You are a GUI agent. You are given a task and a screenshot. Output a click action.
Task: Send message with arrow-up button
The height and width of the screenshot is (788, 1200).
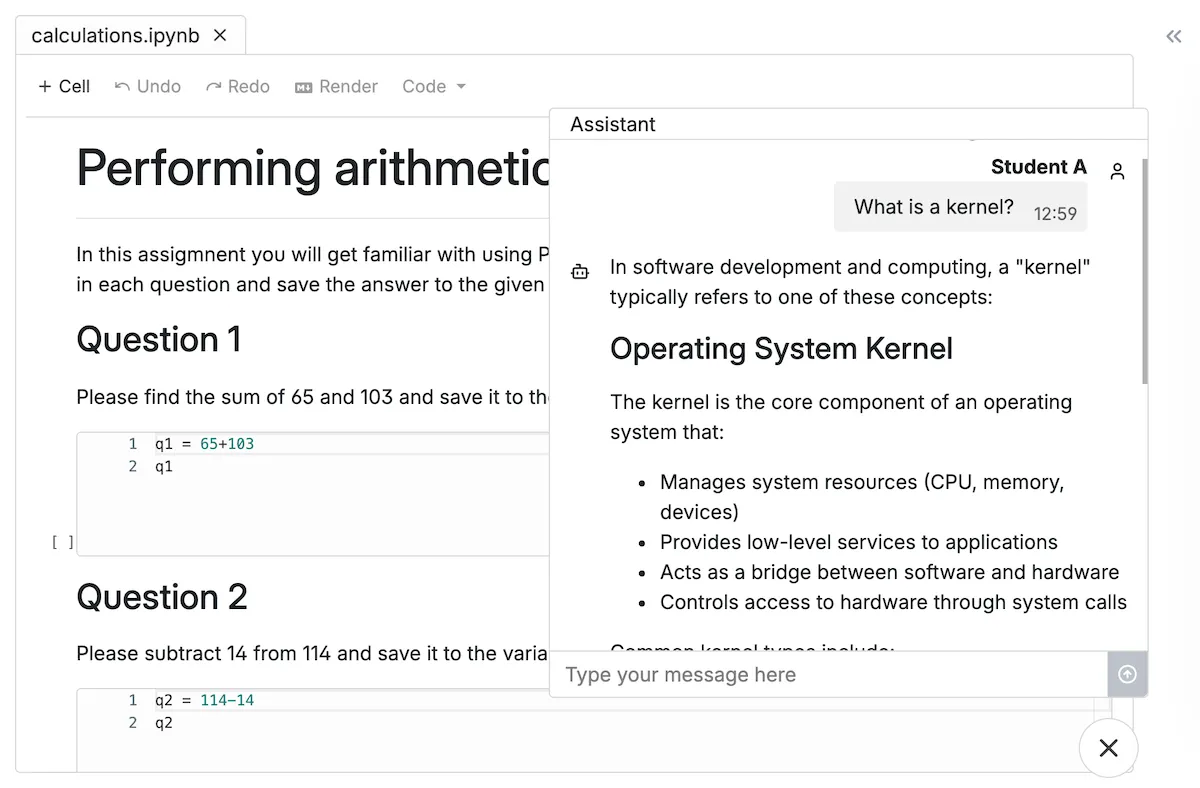coord(1127,675)
